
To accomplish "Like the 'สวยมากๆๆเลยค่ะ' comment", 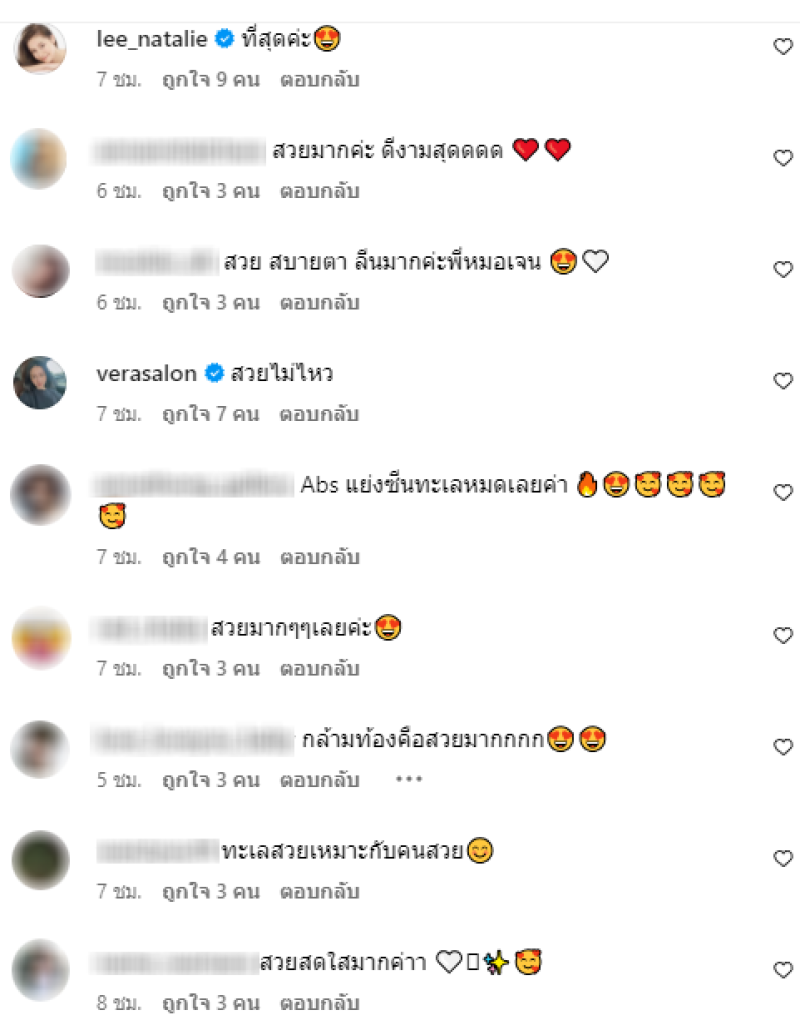I will click(782, 636).
